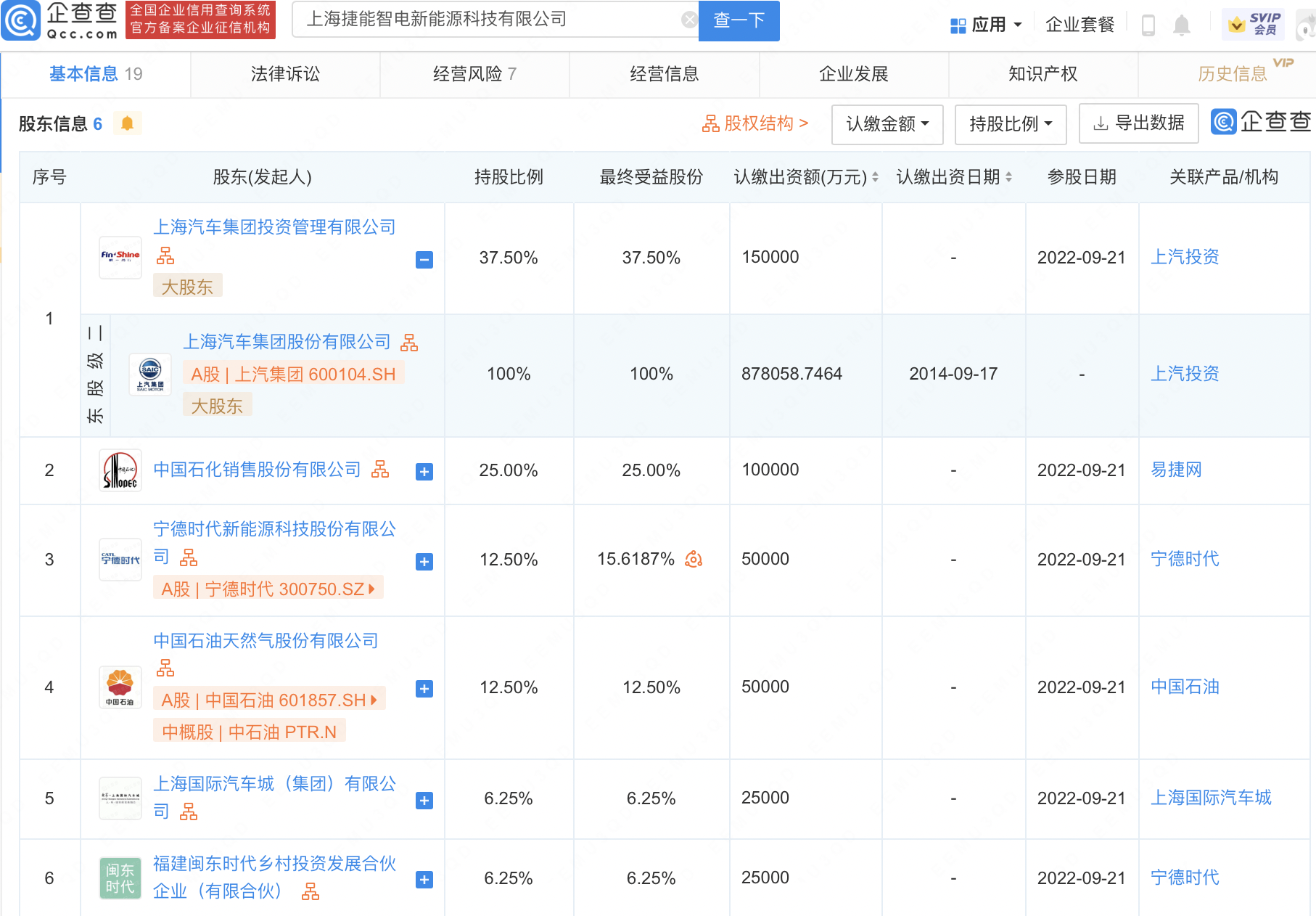This screenshot has width=1316, height=916.
Task: Click the CATL 宁德时代 logo thumbnail
Action: [120, 560]
